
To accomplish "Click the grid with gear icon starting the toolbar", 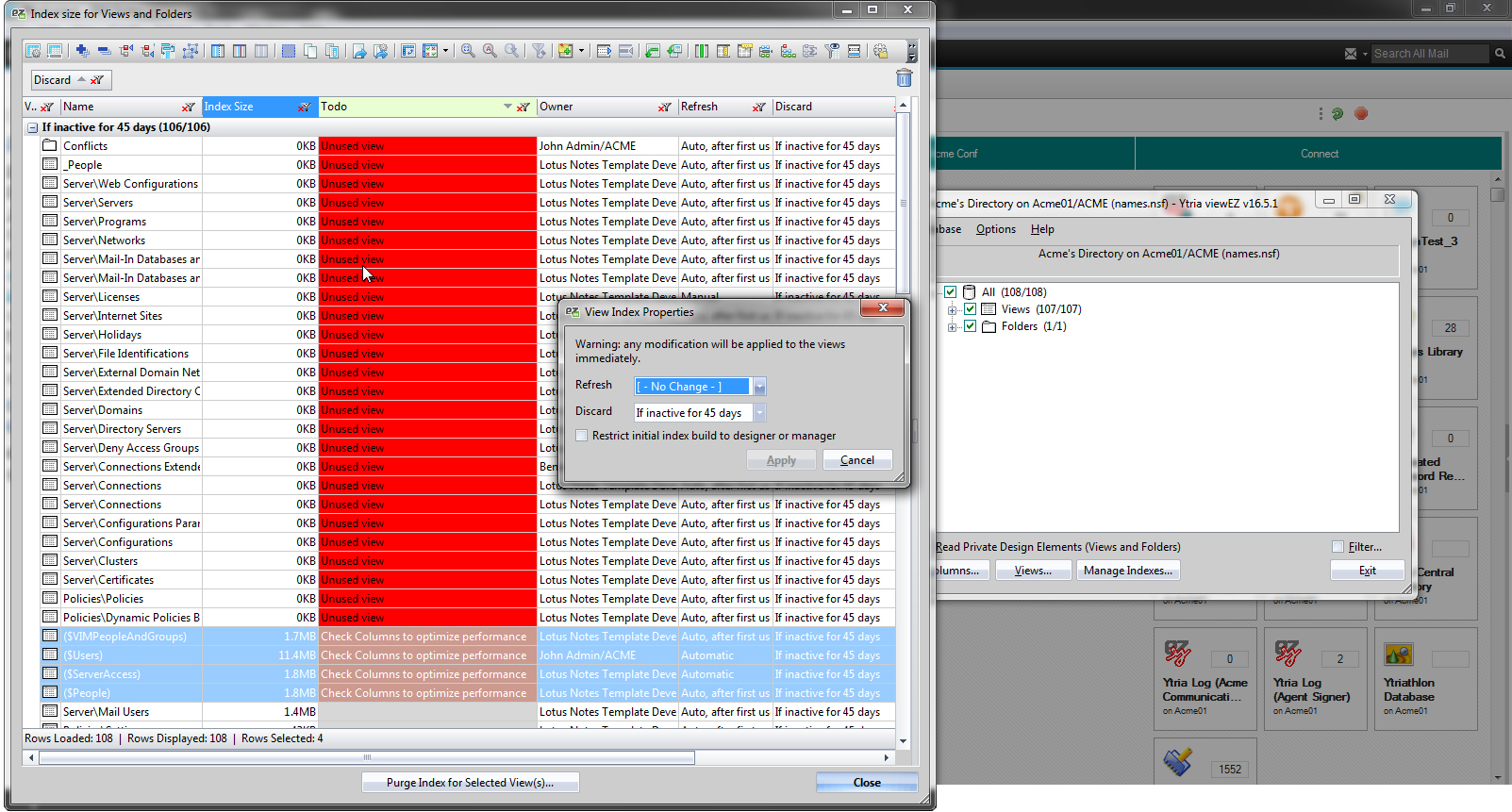I will [x=33, y=51].
